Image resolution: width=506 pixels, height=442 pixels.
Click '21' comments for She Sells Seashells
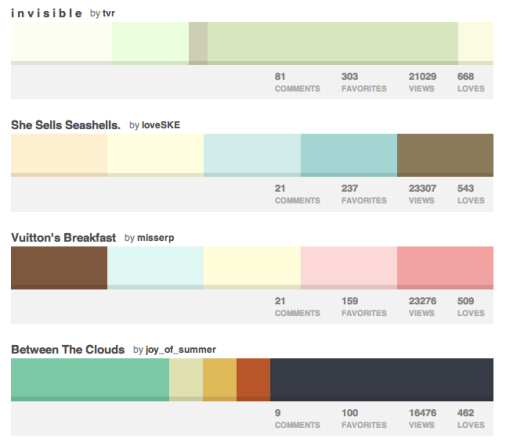coord(280,188)
